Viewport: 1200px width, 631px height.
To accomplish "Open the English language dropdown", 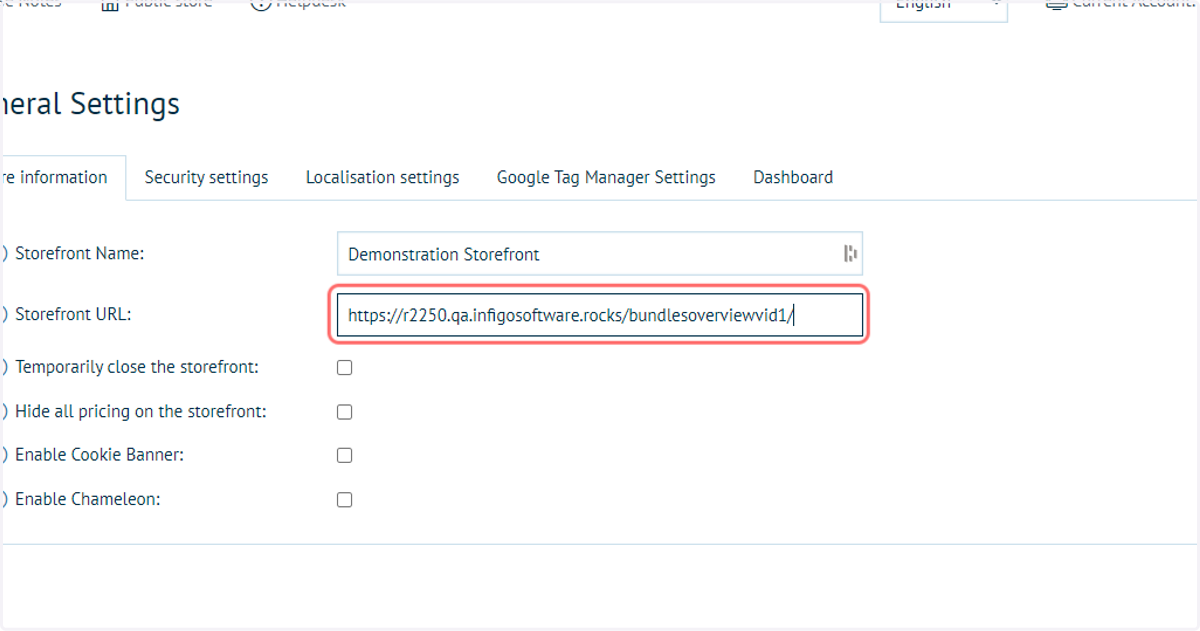I will 943,8.
